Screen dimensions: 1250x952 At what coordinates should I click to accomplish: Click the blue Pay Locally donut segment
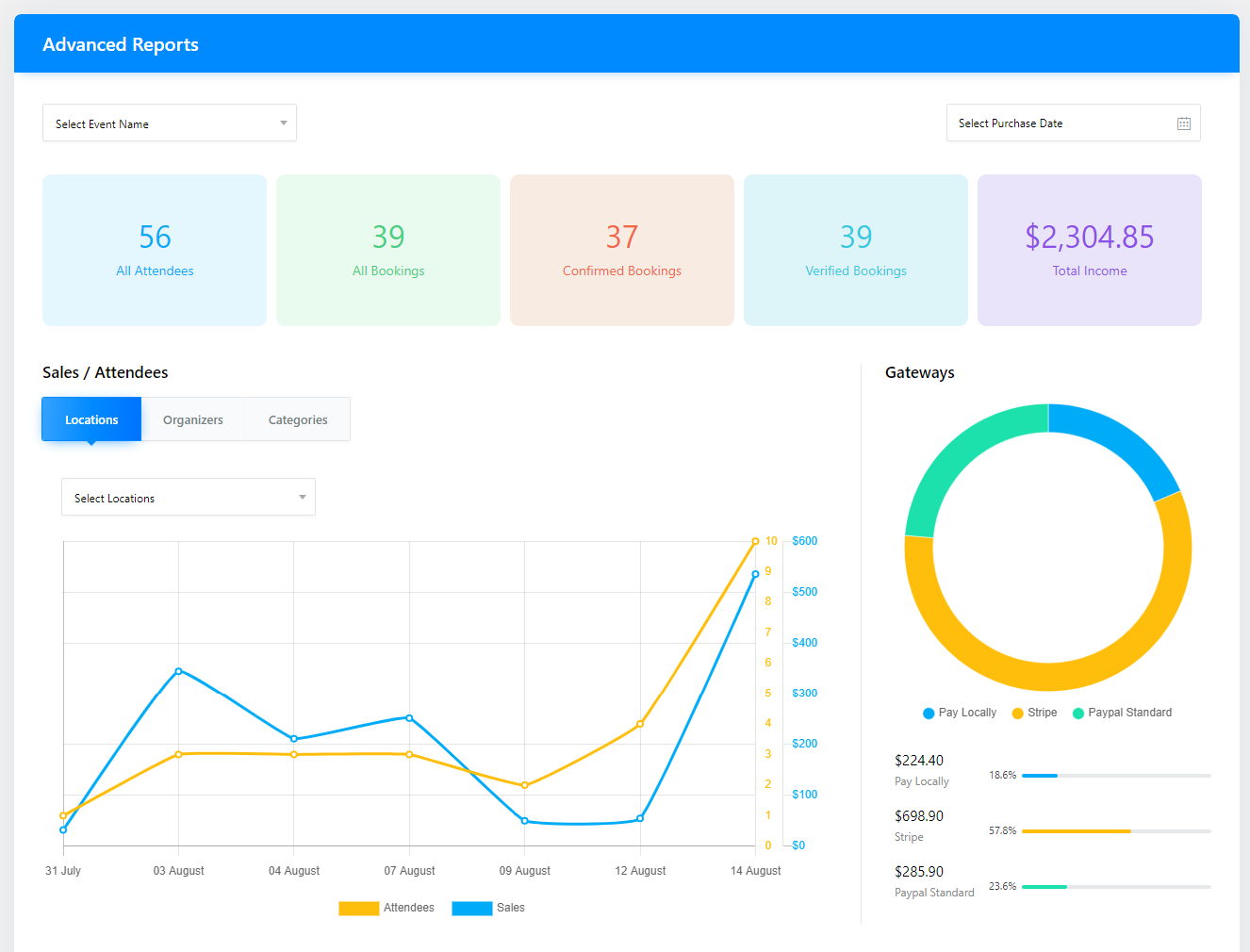click(1122, 440)
